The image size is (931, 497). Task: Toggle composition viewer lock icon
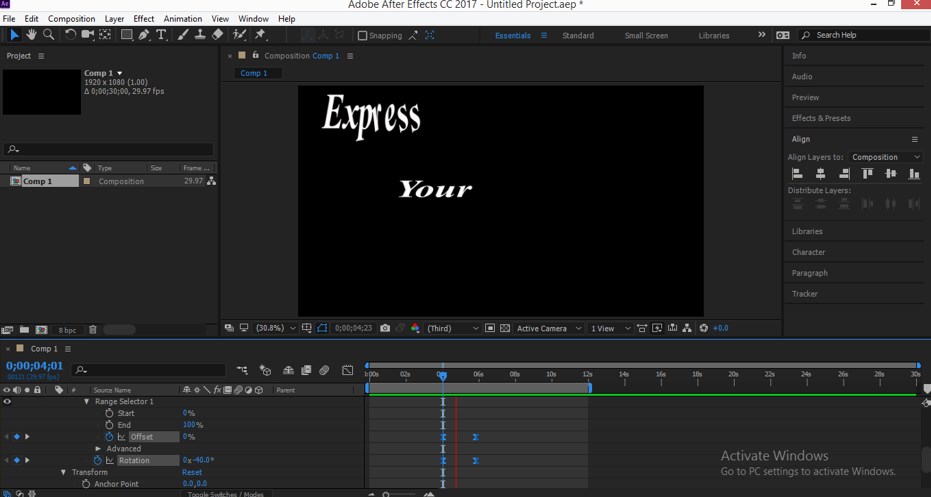tap(256, 55)
